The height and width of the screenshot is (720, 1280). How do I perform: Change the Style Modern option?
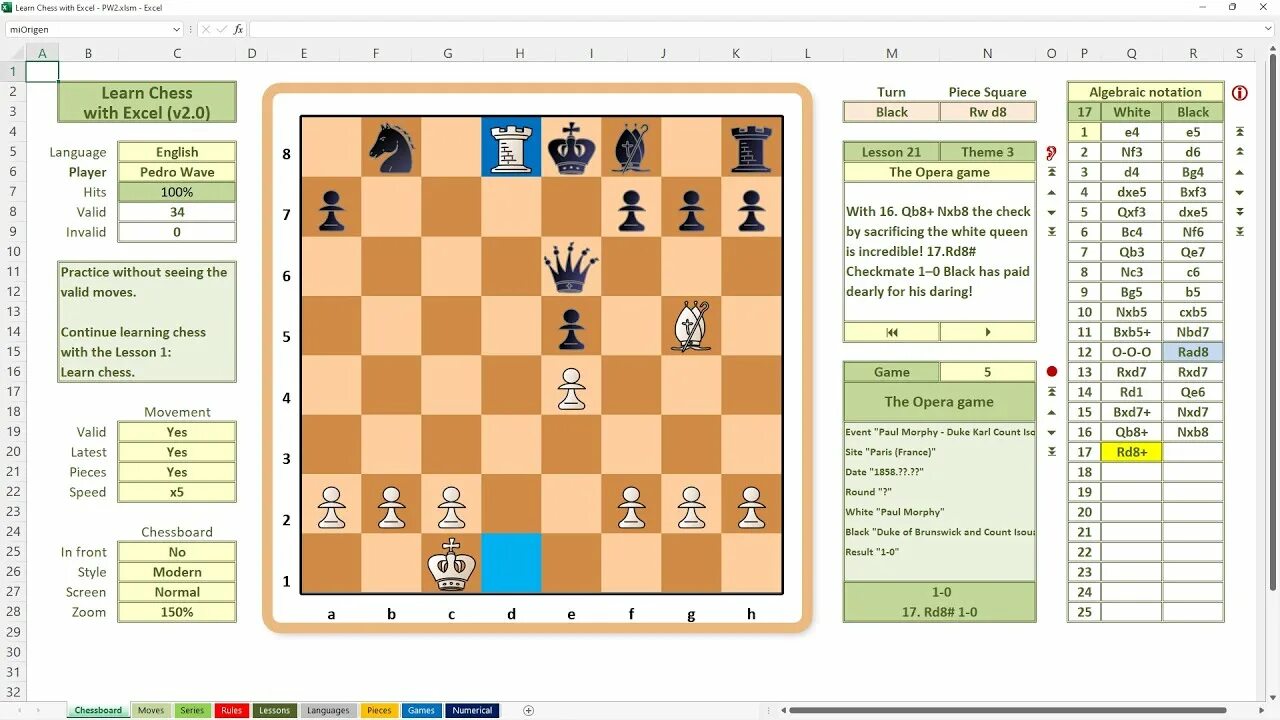coord(177,572)
